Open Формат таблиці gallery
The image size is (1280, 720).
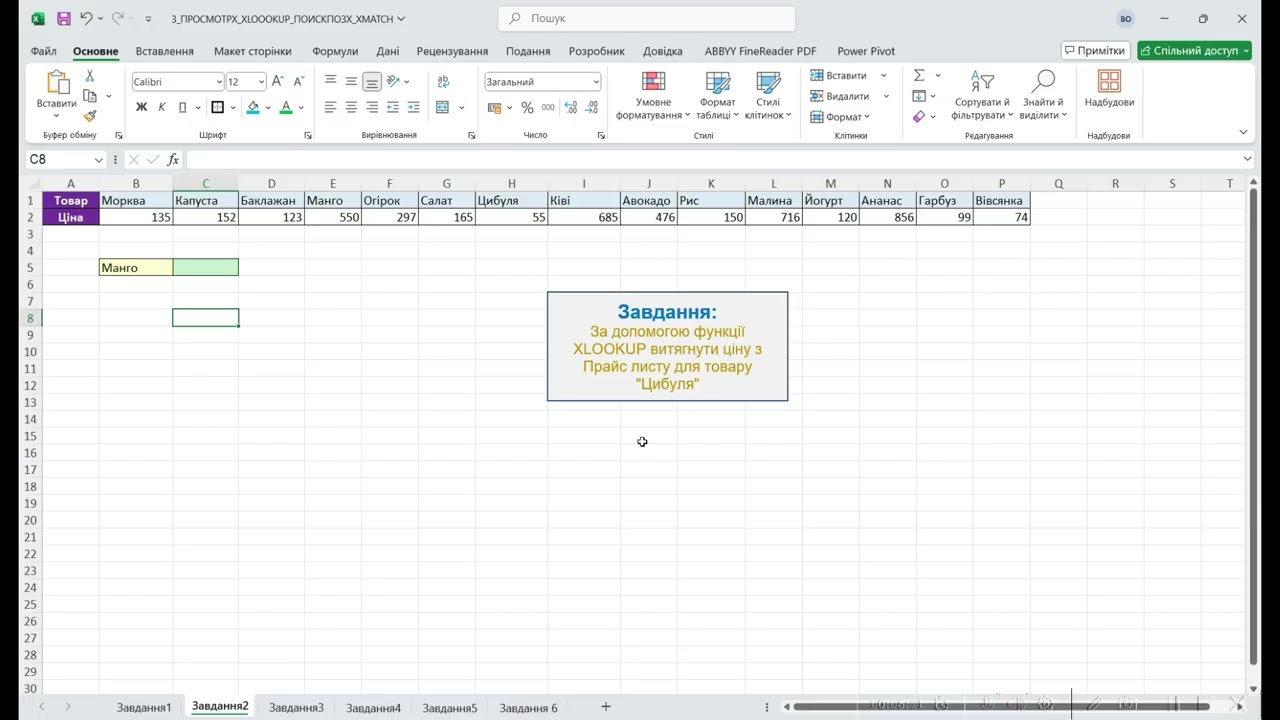click(x=718, y=96)
